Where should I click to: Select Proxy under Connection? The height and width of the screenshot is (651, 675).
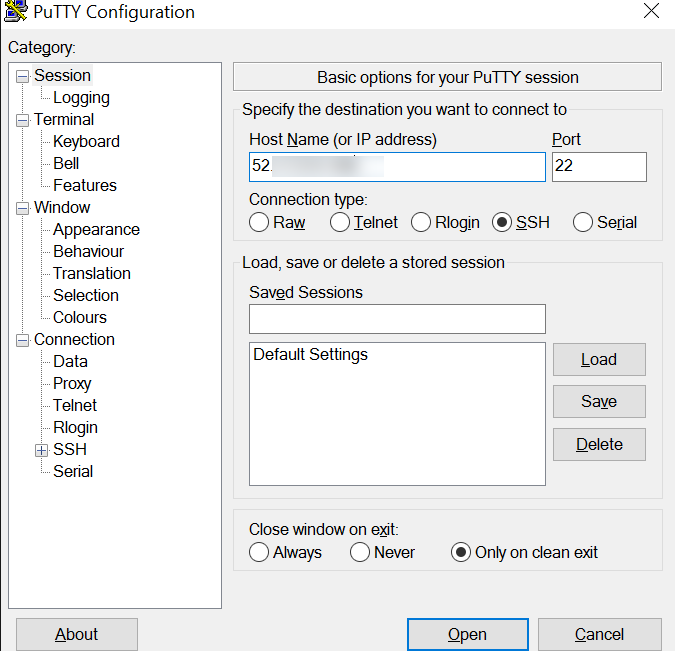[x=72, y=384]
